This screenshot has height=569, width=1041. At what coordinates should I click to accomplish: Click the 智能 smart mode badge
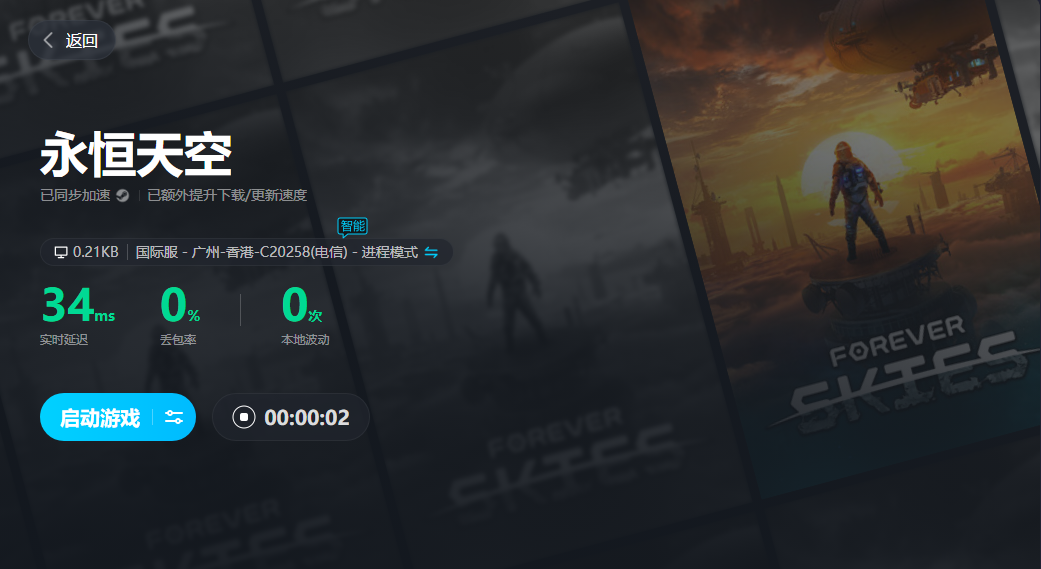coord(353,226)
